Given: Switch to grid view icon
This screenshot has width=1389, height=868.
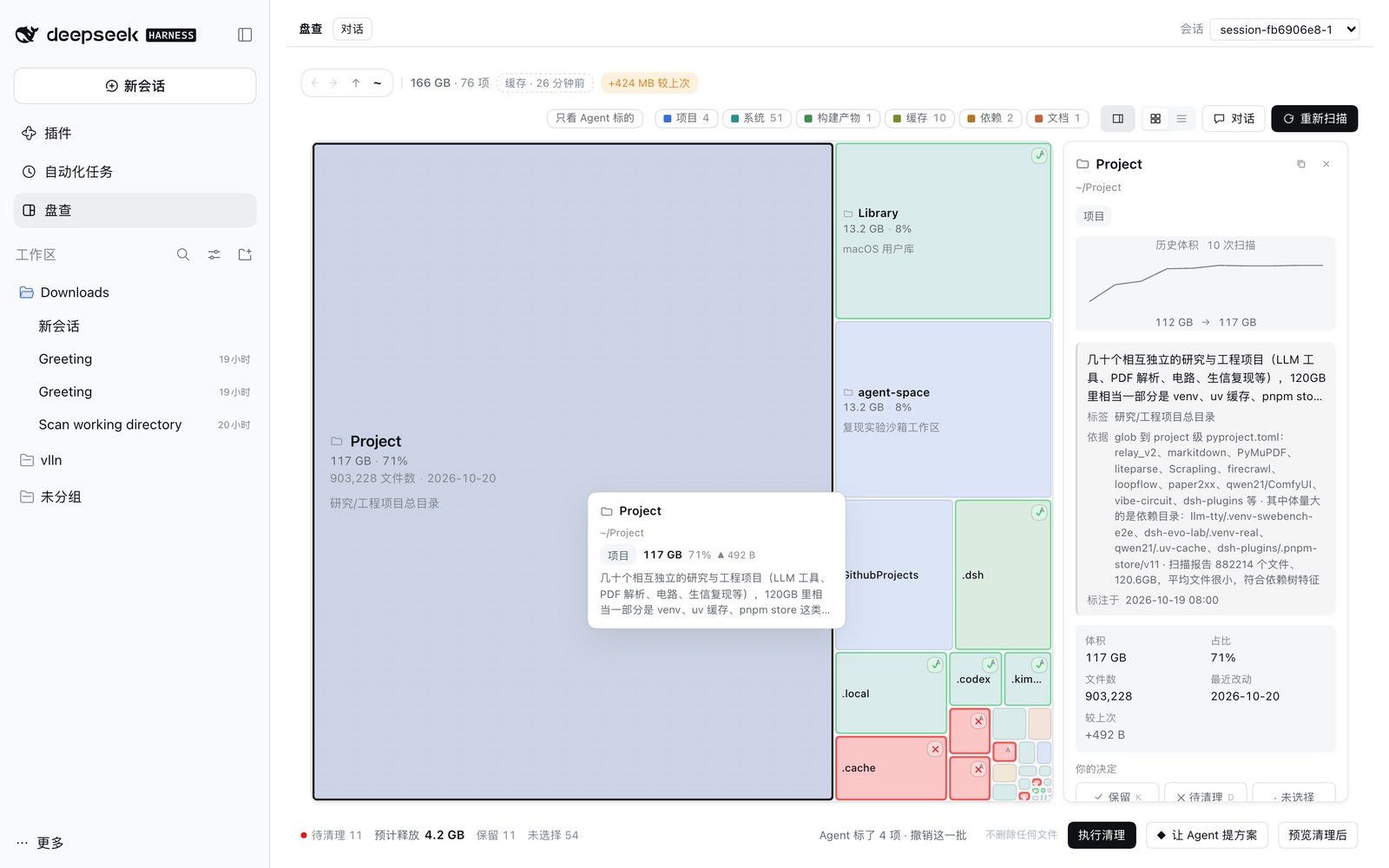Looking at the screenshot, I should coord(1155,118).
